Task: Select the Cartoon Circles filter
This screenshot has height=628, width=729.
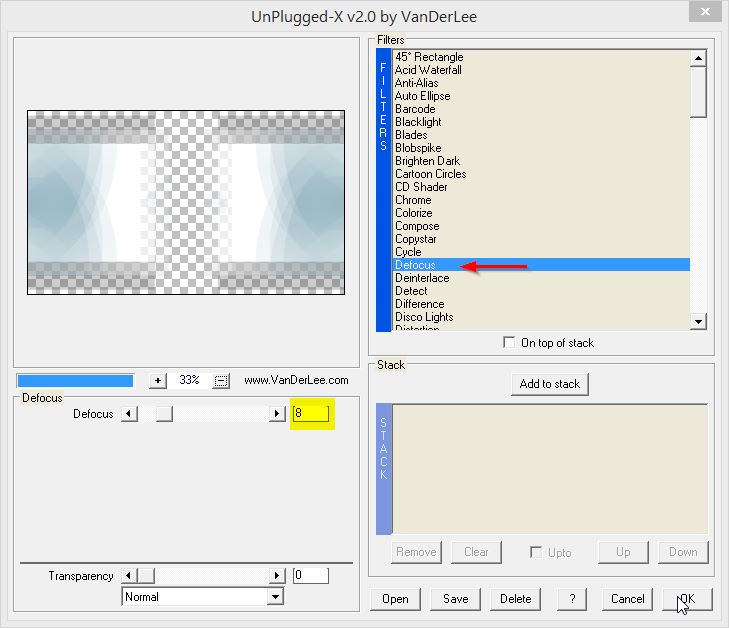Action: point(430,174)
